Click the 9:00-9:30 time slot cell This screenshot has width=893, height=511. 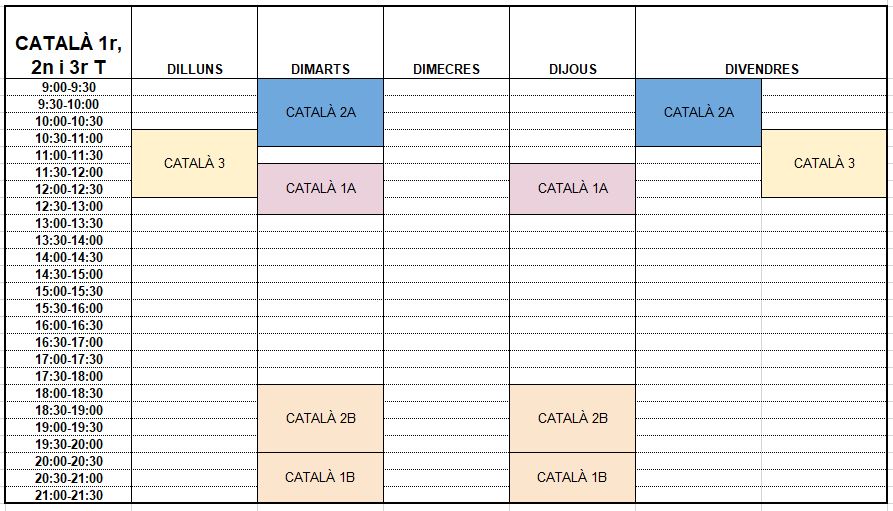coord(68,87)
